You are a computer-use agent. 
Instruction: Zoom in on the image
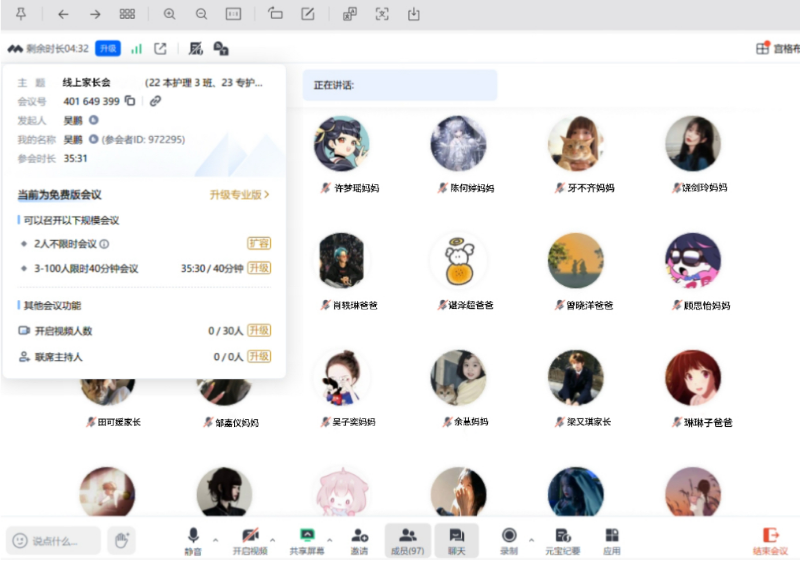click(169, 14)
